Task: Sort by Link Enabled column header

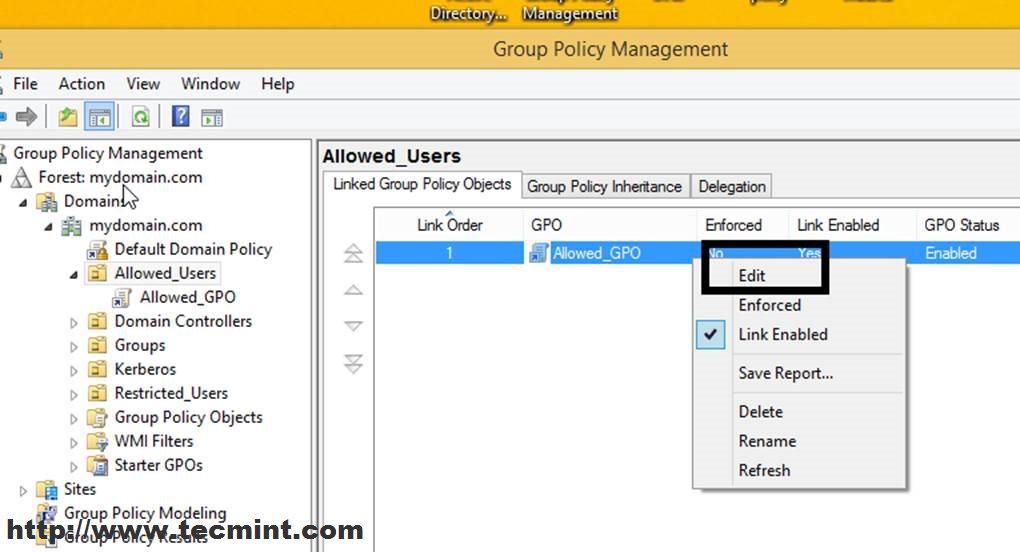Action: click(852, 225)
